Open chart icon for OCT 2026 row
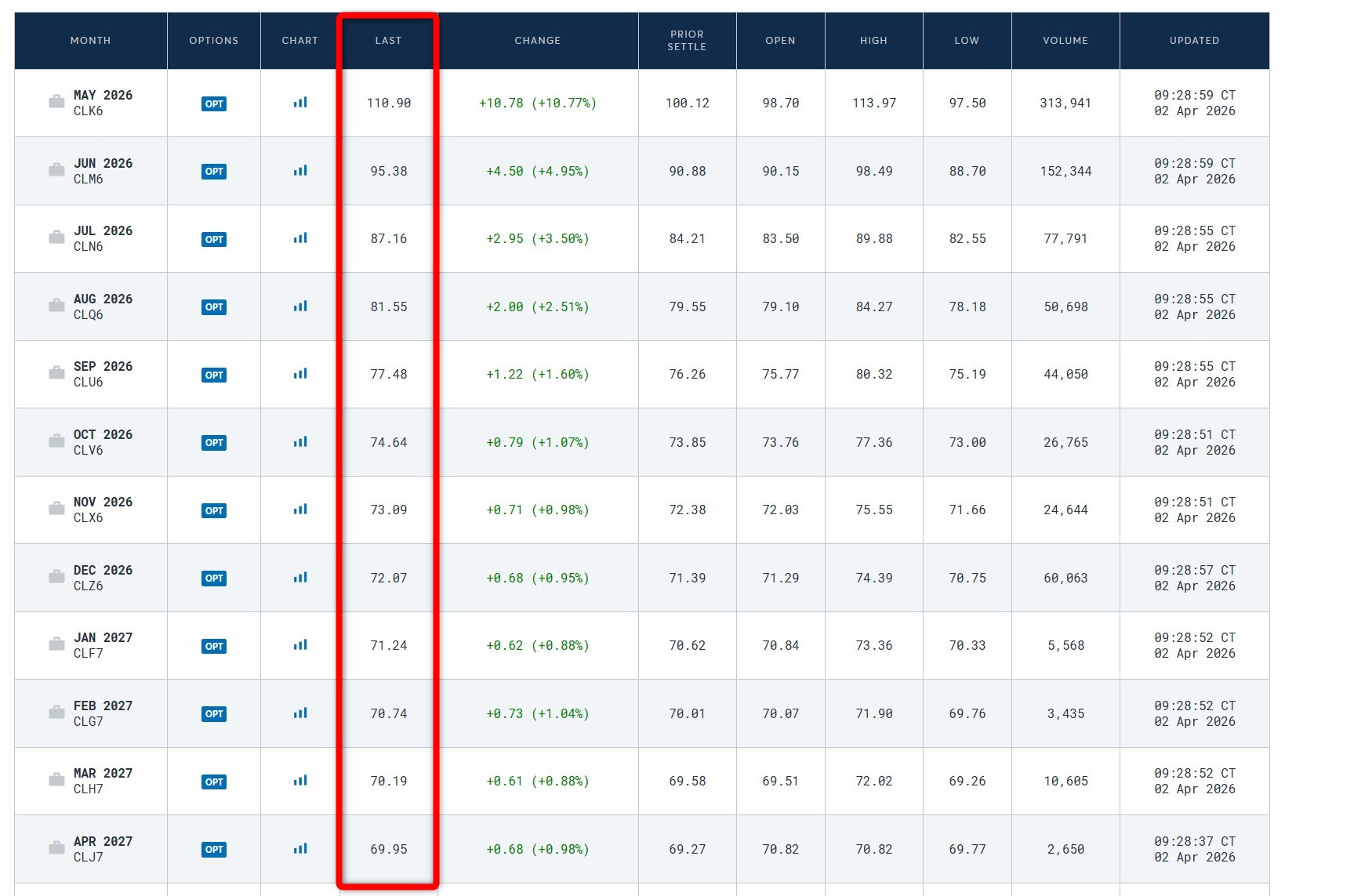This screenshot has height=896, width=1372. 300,442
